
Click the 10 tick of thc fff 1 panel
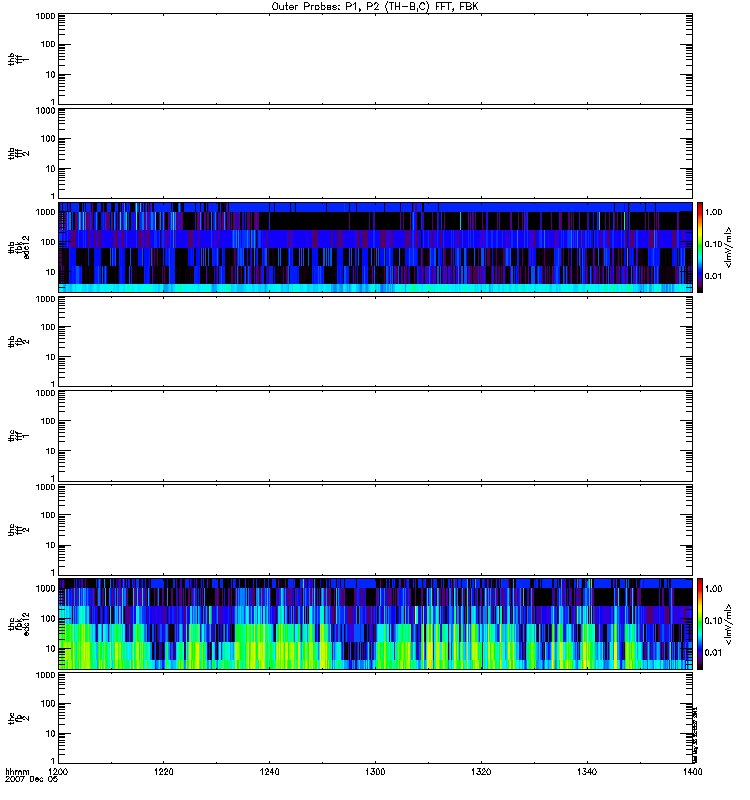[x=51, y=451]
